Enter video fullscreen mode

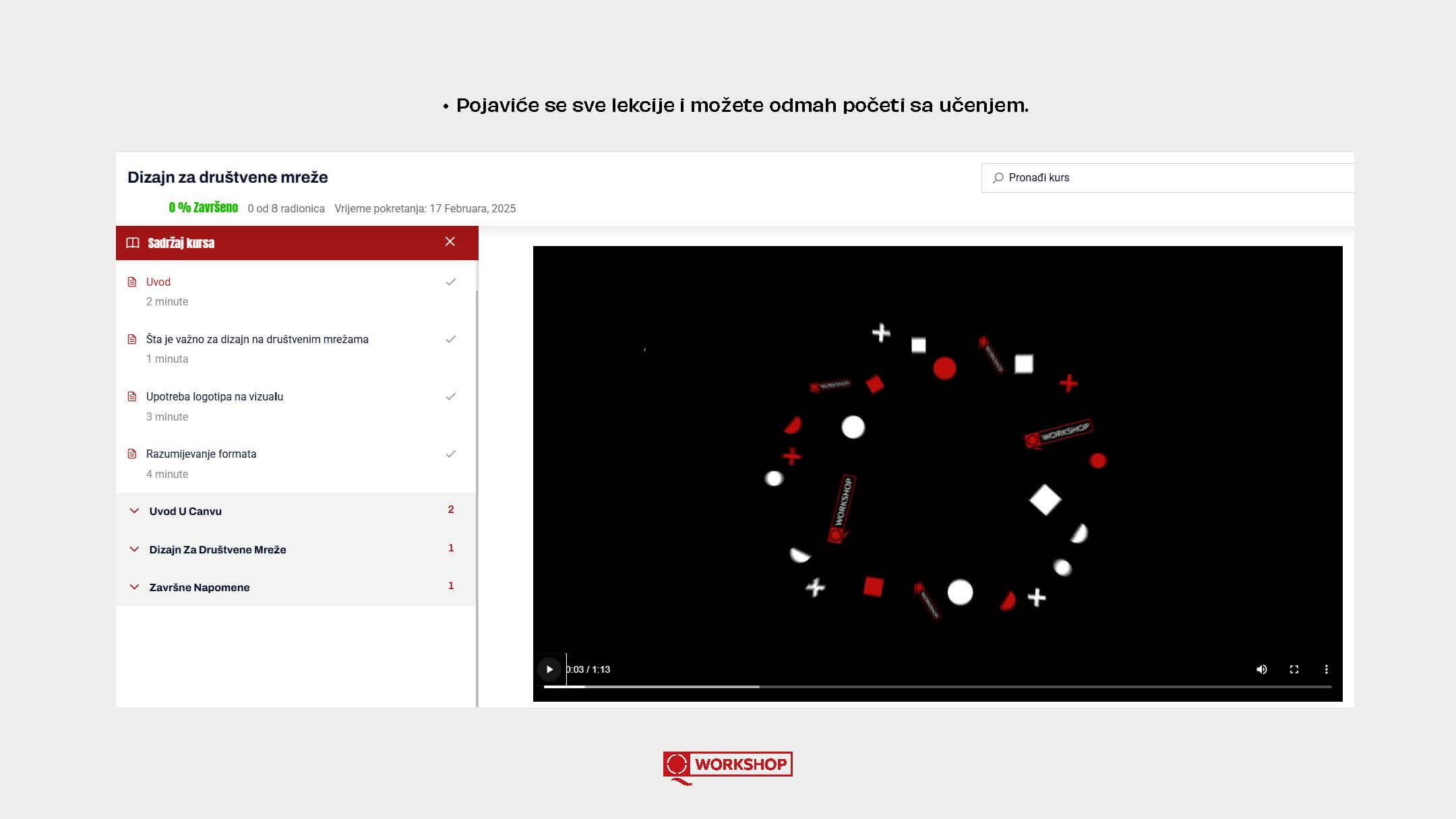point(1294,669)
